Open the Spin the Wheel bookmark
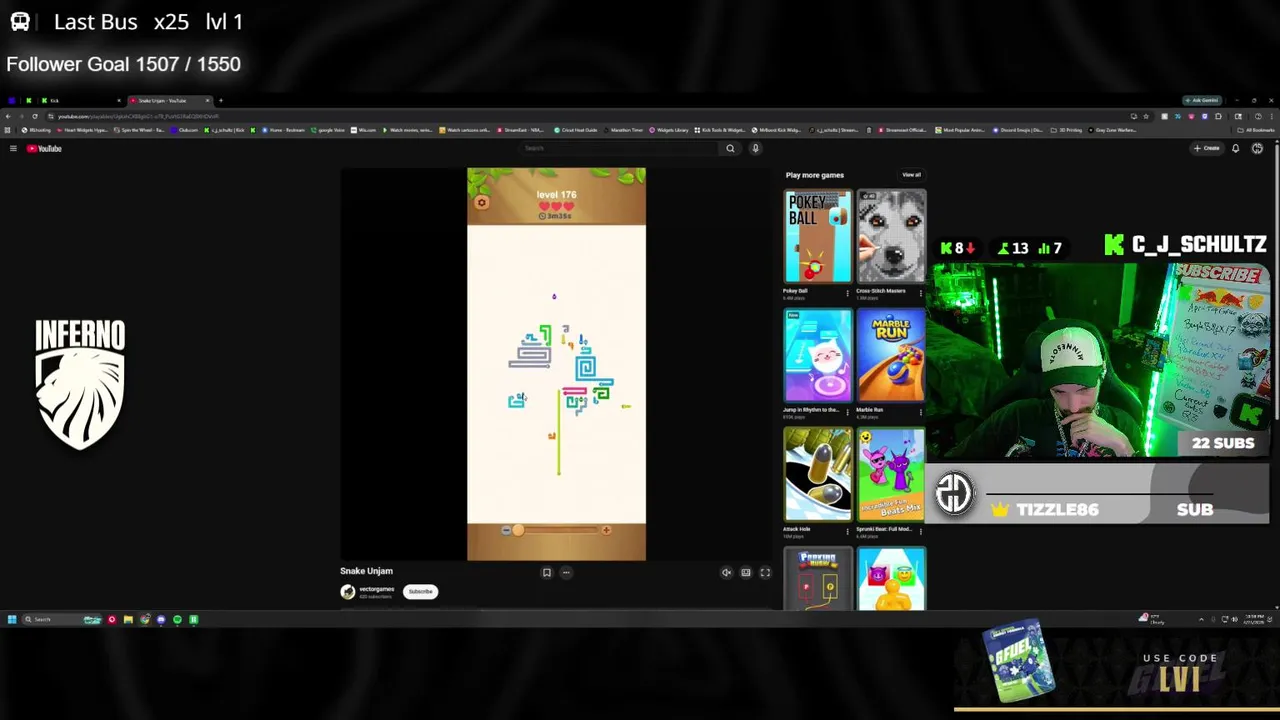 (x=137, y=130)
